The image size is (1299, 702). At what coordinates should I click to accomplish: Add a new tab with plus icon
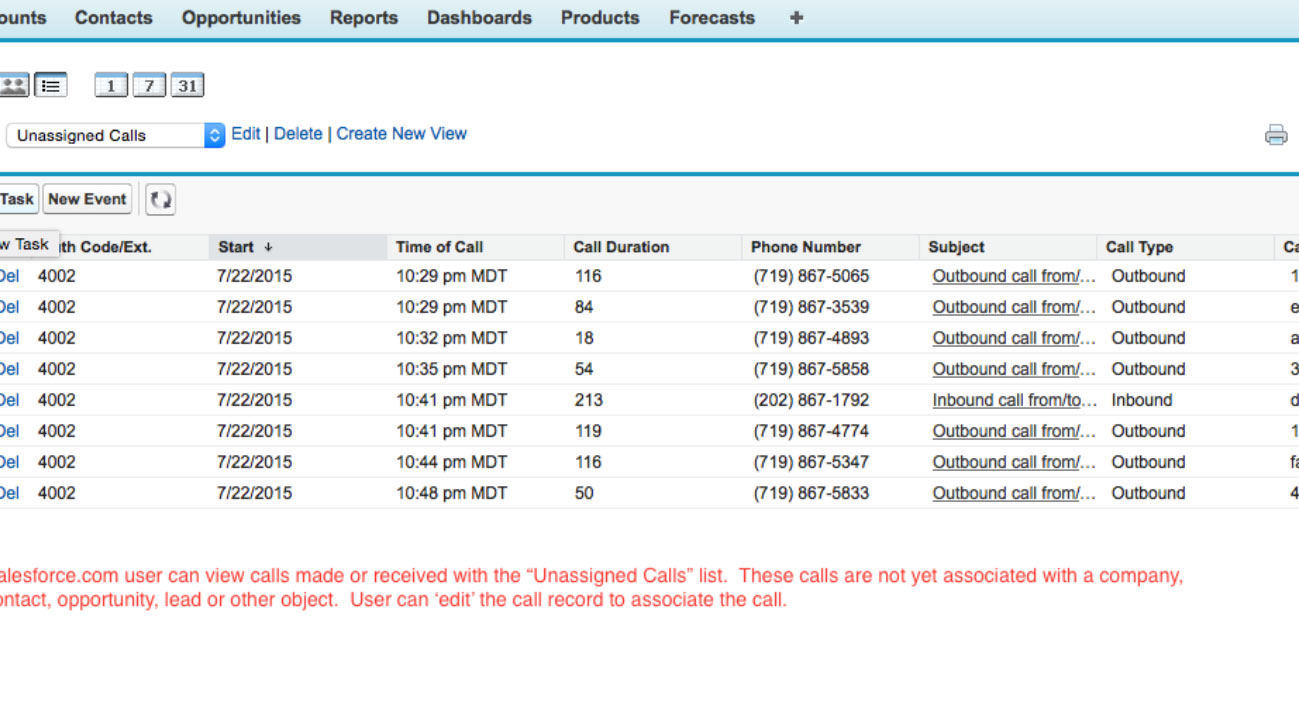796,18
